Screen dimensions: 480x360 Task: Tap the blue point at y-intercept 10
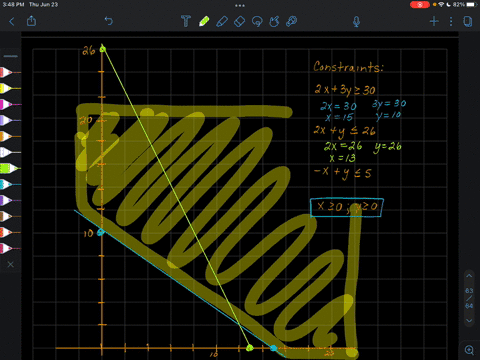point(100,232)
